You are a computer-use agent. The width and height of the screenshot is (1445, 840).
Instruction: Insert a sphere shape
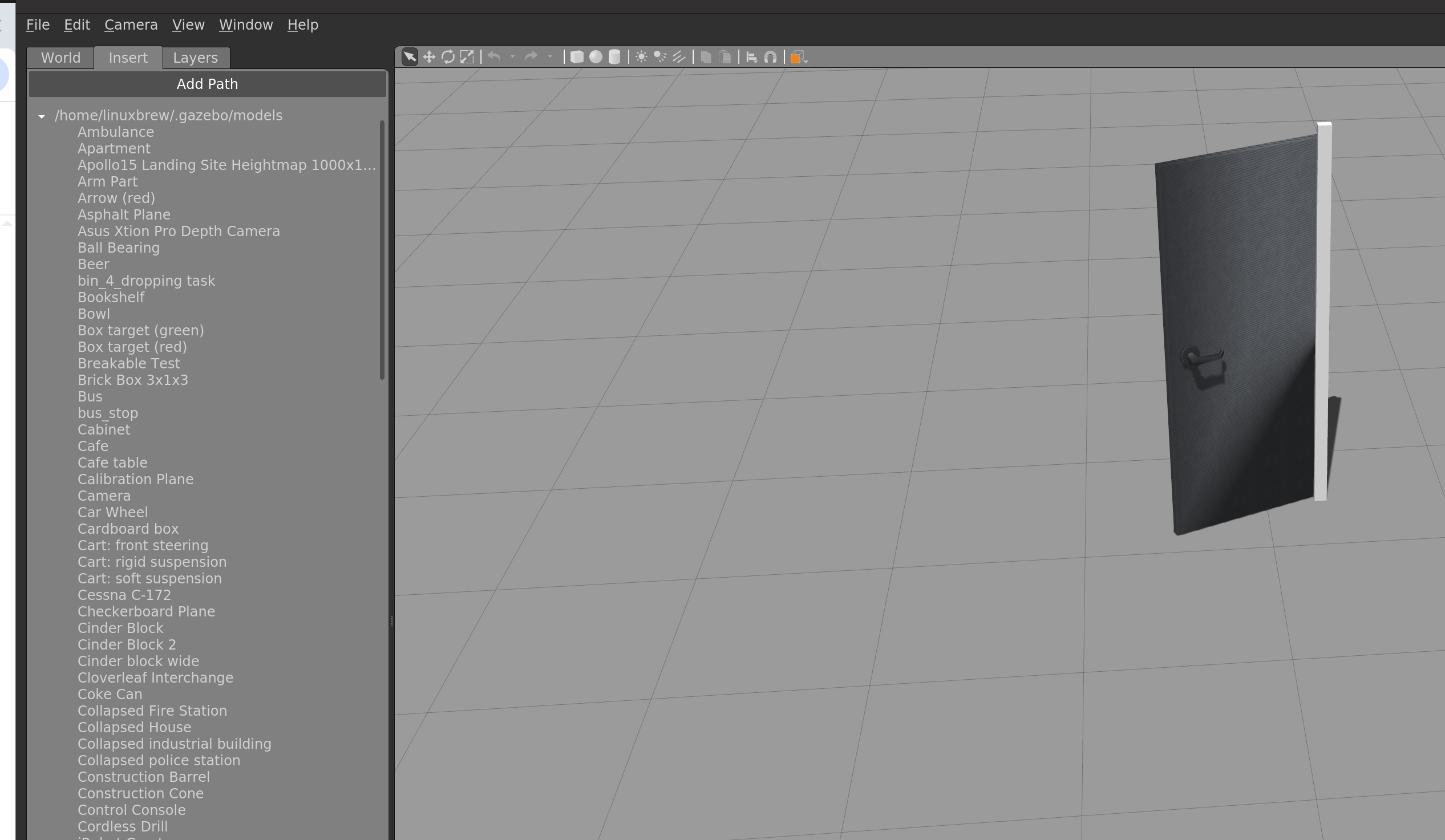pyautogui.click(x=596, y=57)
